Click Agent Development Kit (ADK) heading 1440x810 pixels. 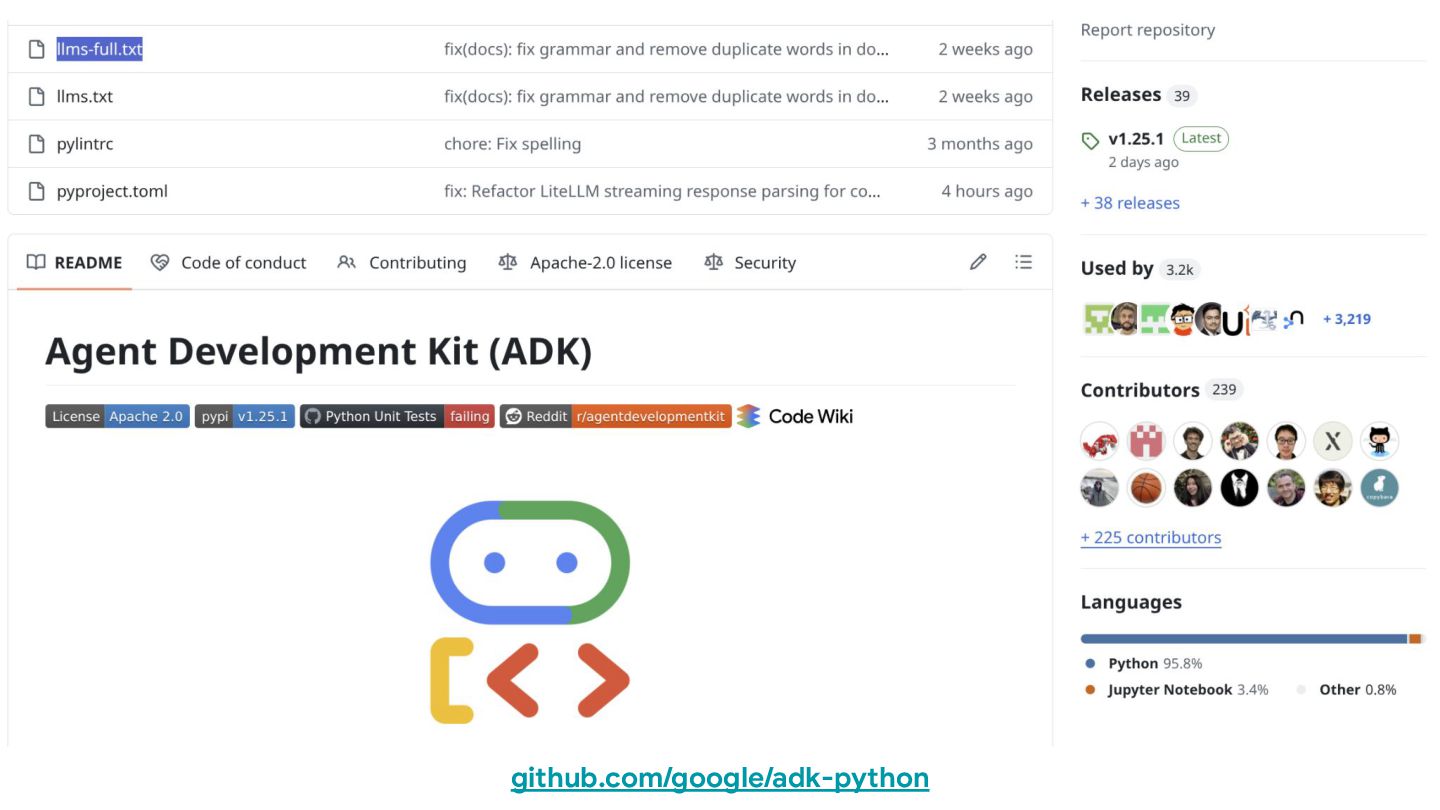319,352
